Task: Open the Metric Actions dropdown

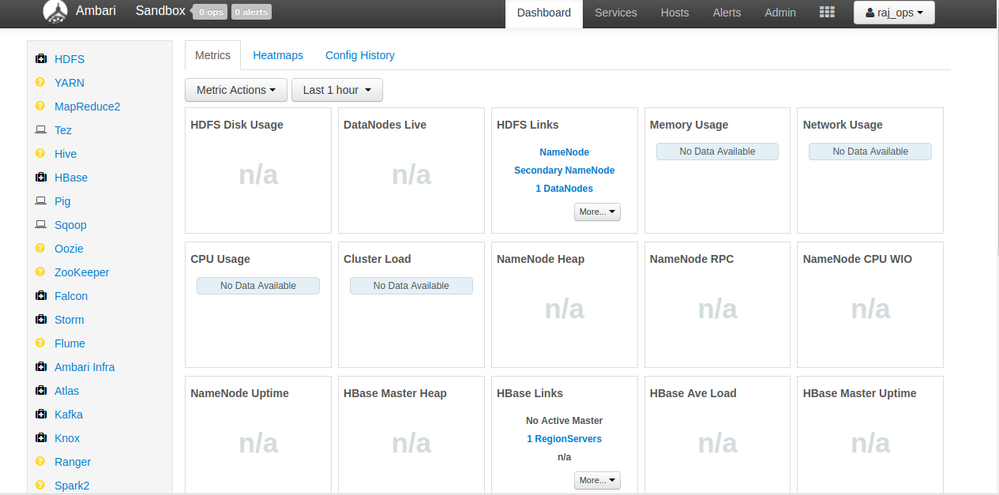Action: coord(236,90)
